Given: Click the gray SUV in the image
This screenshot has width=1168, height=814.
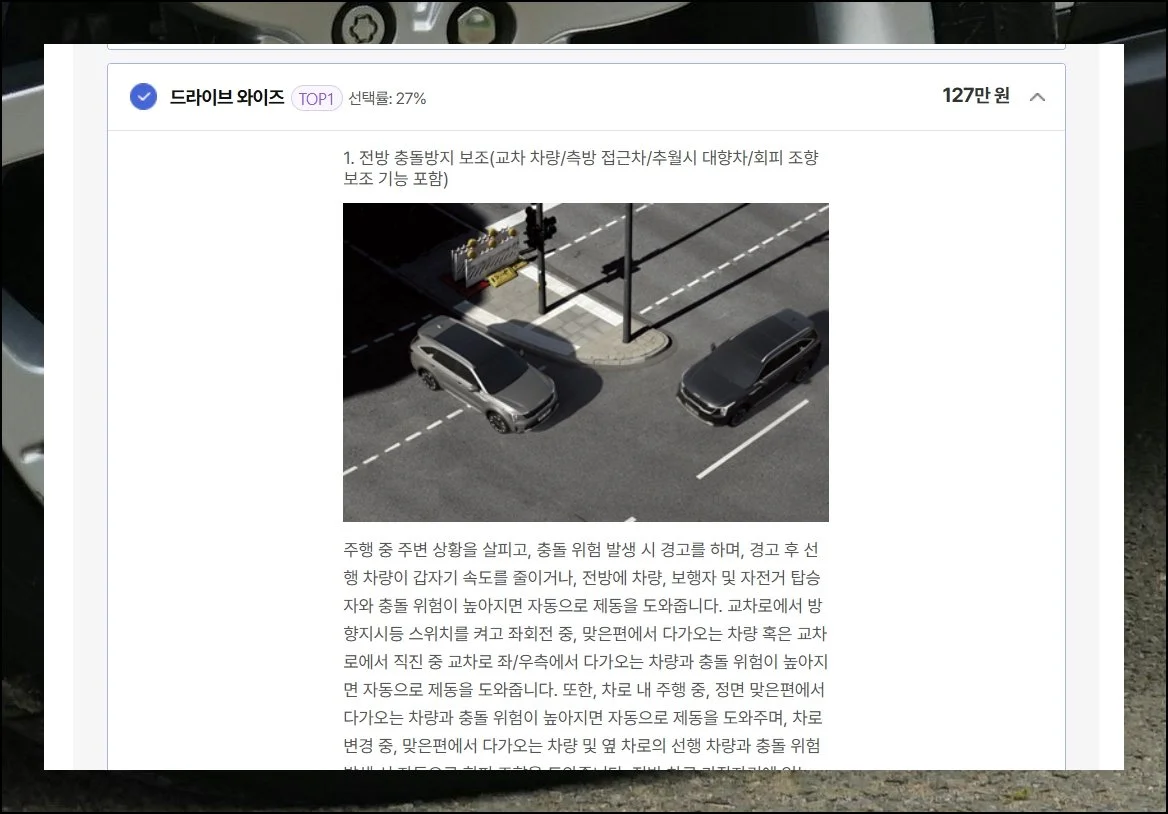Looking at the screenshot, I should [483, 371].
